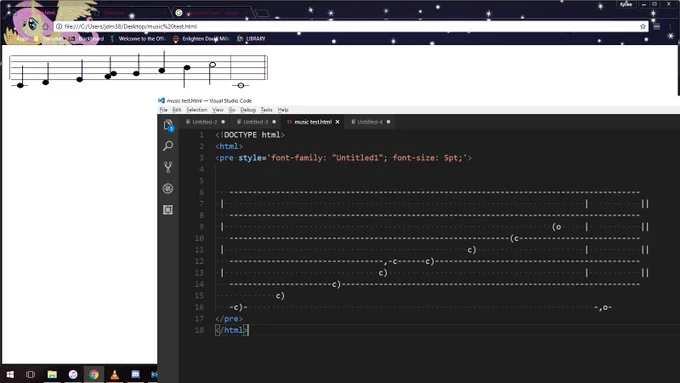
Task: Open the Source Control view in VS Code
Action: [168, 167]
